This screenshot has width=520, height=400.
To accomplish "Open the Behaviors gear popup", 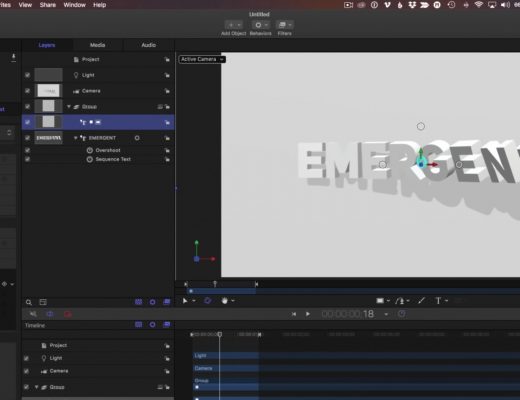I will point(261,25).
